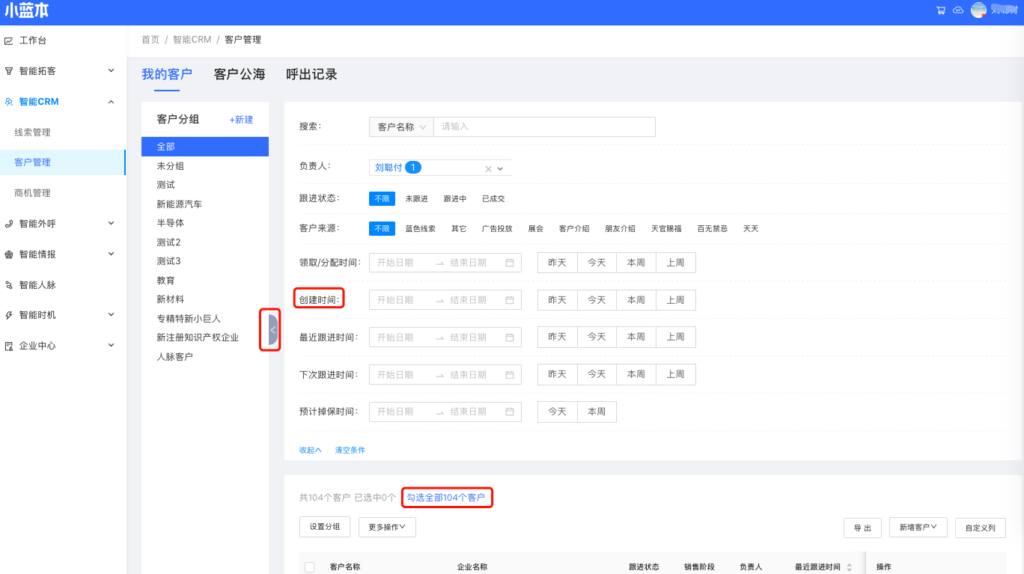Viewport: 1024px width, 574px height.
Task: Collapse the customer group panel with arrow handle
Action: pos(272,330)
